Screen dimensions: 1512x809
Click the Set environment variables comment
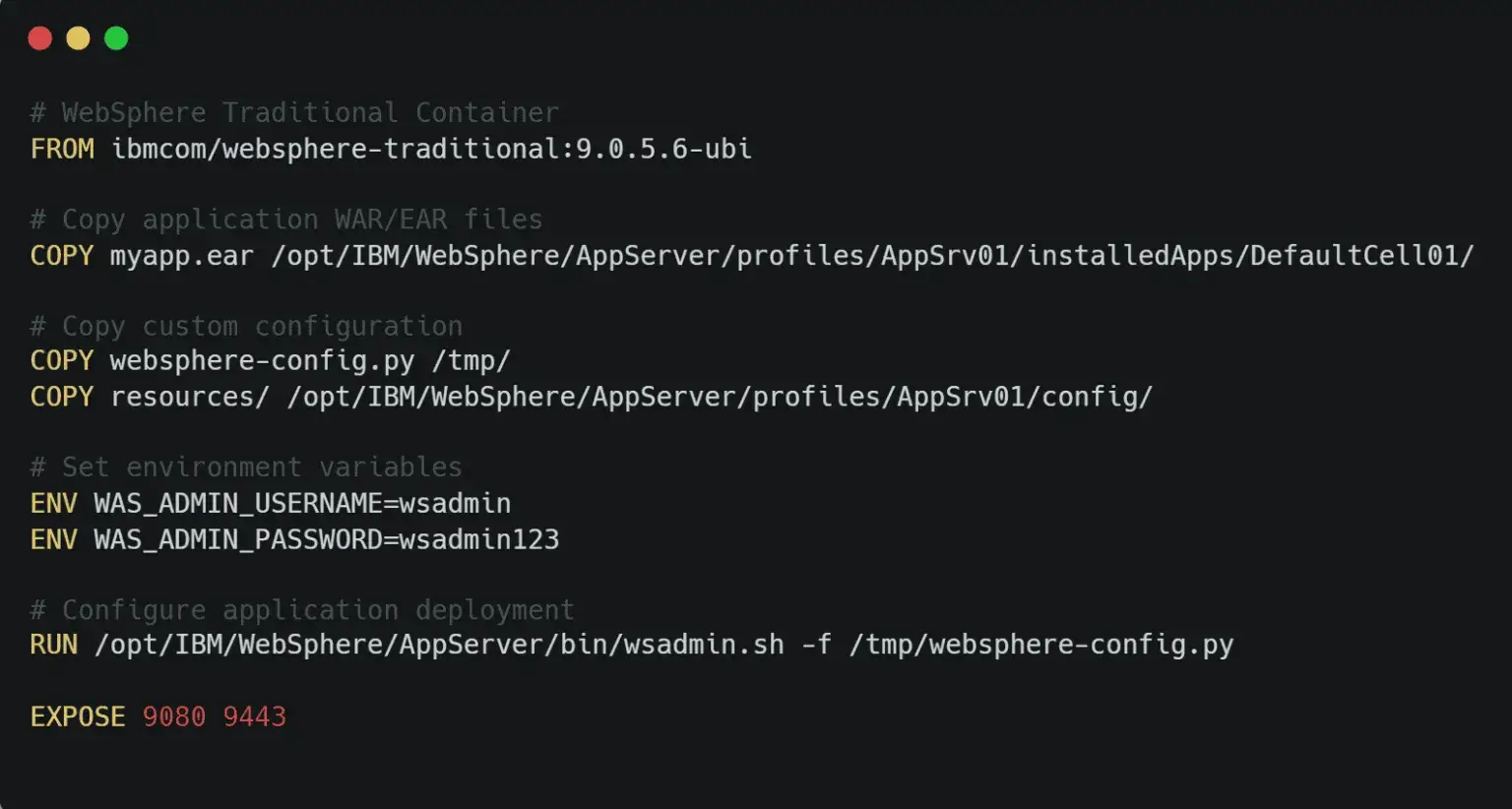click(x=246, y=467)
